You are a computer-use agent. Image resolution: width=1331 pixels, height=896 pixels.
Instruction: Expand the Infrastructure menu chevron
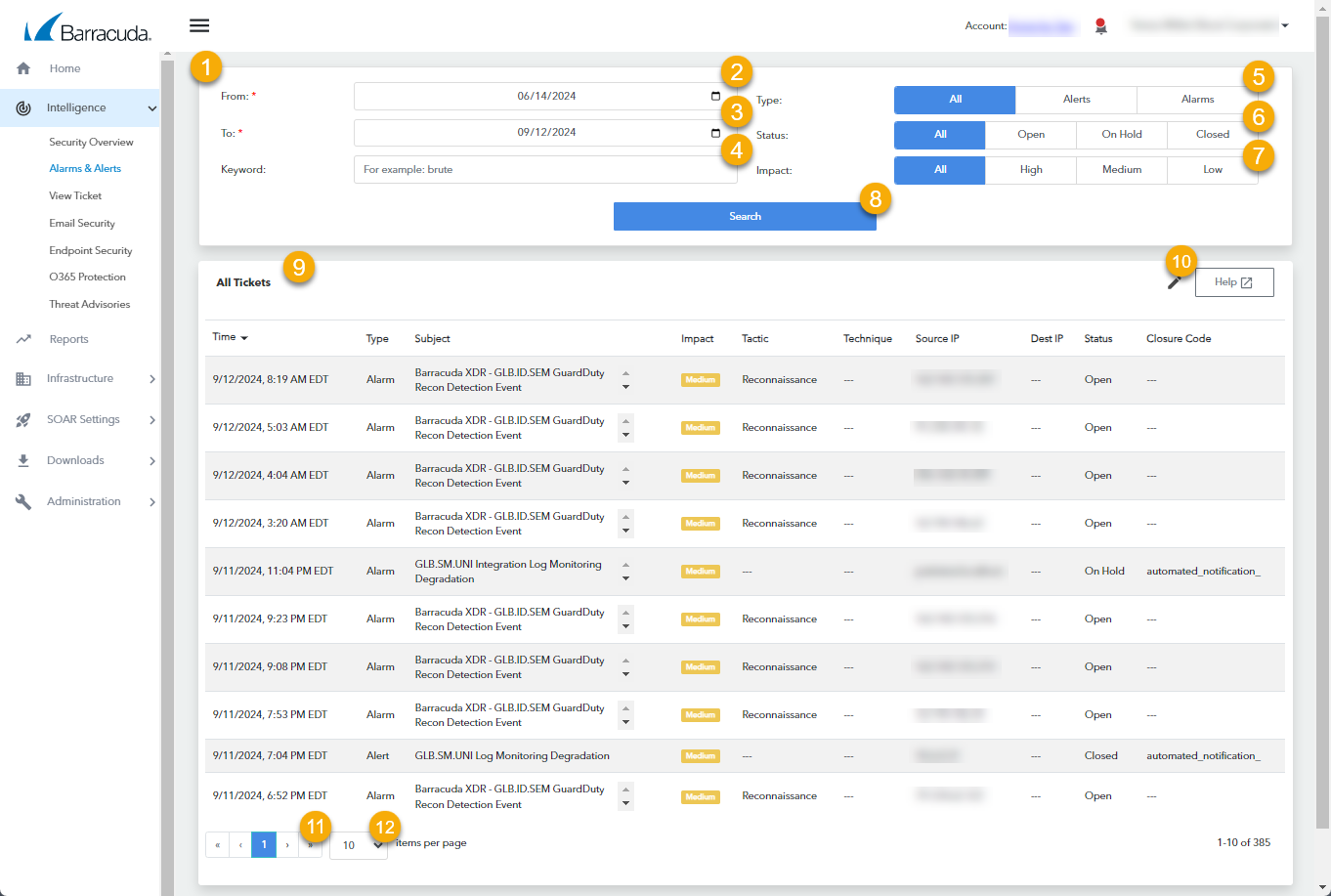click(x=151, y=379)
